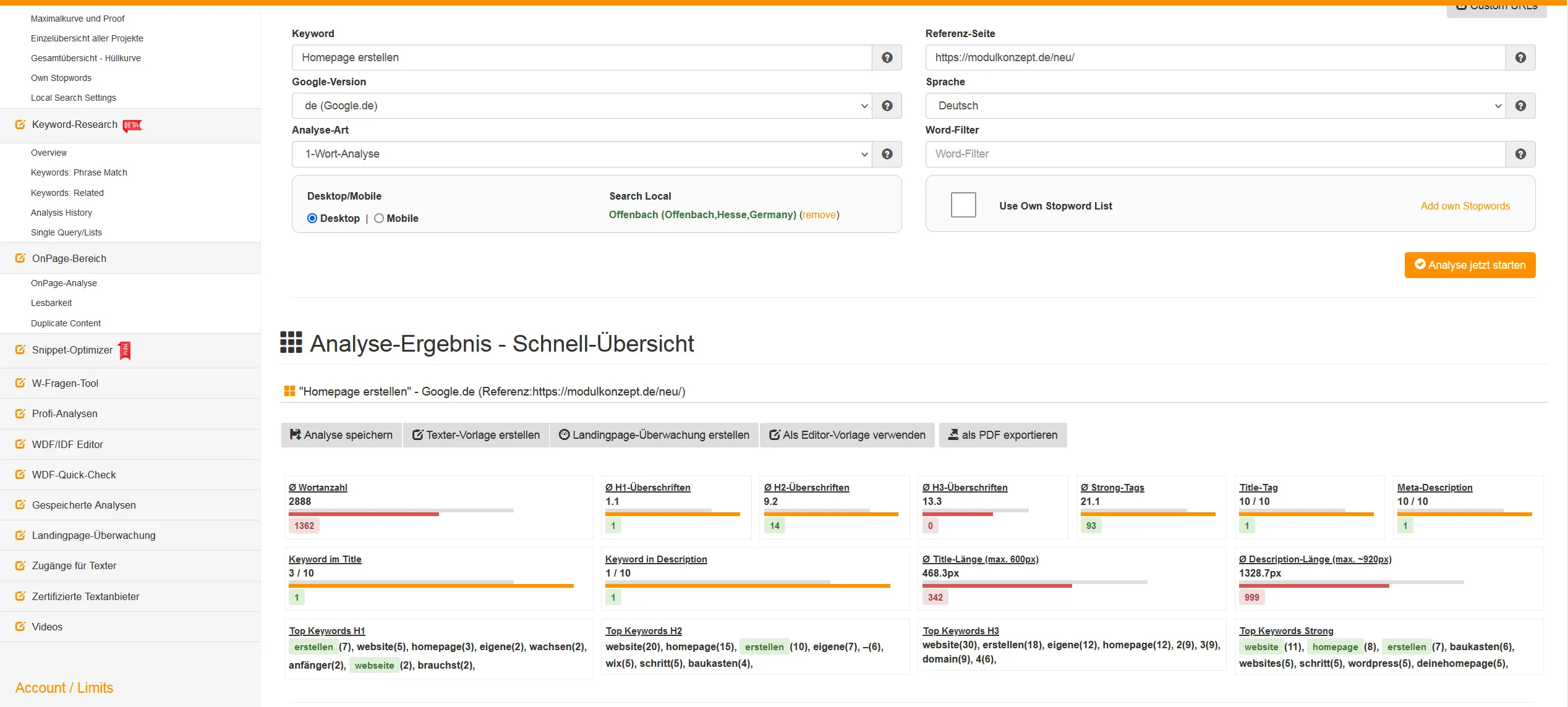Click help icon next to Google-Version dropdown
Image resolution: width=1568 pixels, height=707 pixels.
pyautogui.click(x=887, y=106)
